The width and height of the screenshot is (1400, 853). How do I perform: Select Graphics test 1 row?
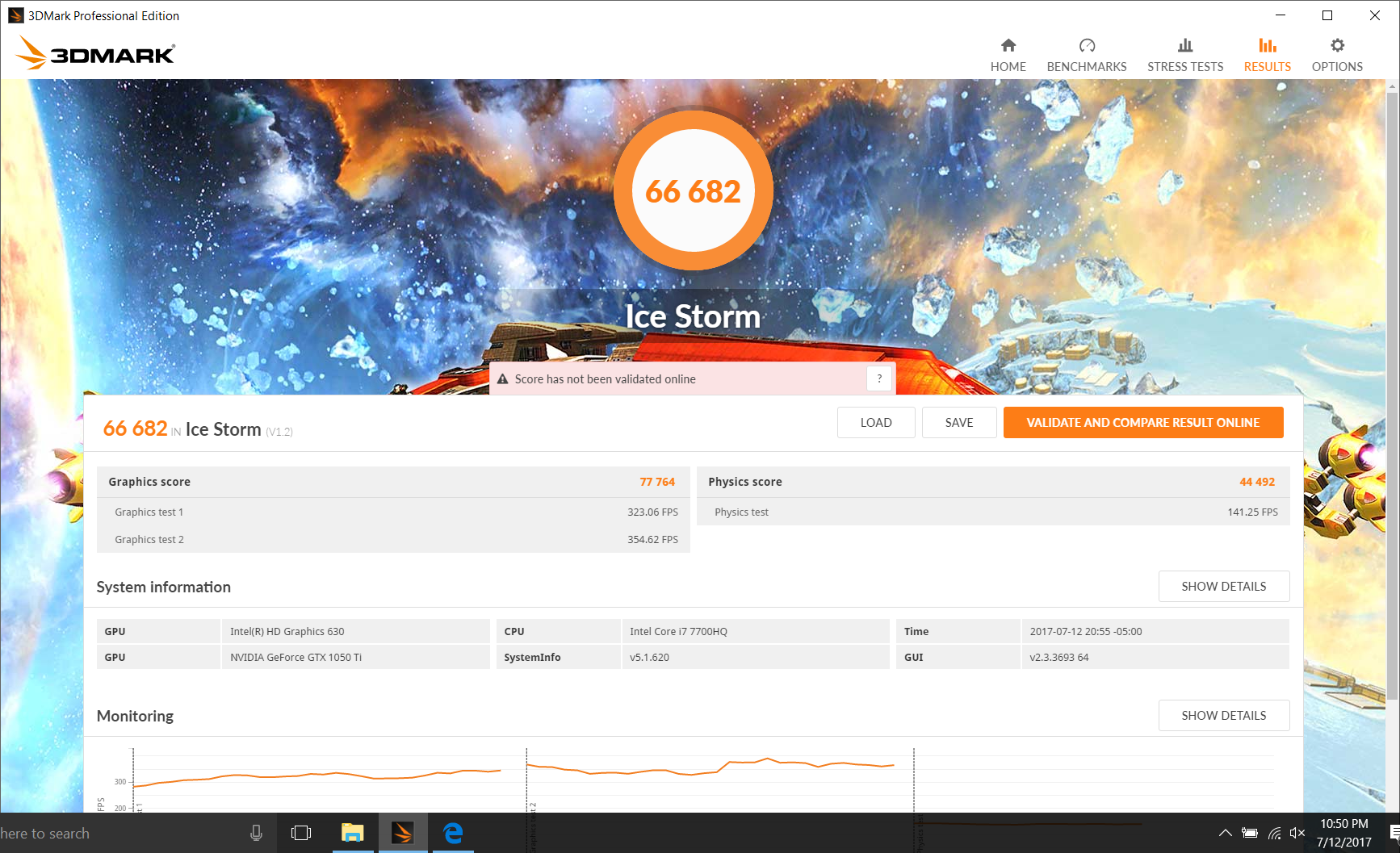pos(393,512)
